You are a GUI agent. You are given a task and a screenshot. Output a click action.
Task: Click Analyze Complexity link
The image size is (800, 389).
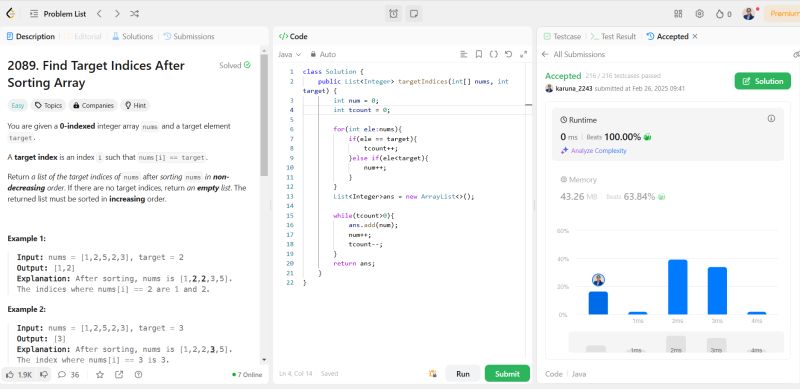[594, 151]
